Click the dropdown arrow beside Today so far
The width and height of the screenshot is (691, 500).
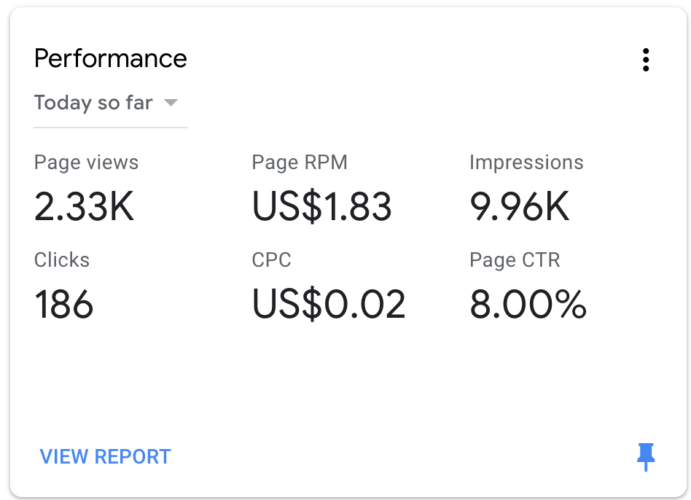(x=171, y=103)
